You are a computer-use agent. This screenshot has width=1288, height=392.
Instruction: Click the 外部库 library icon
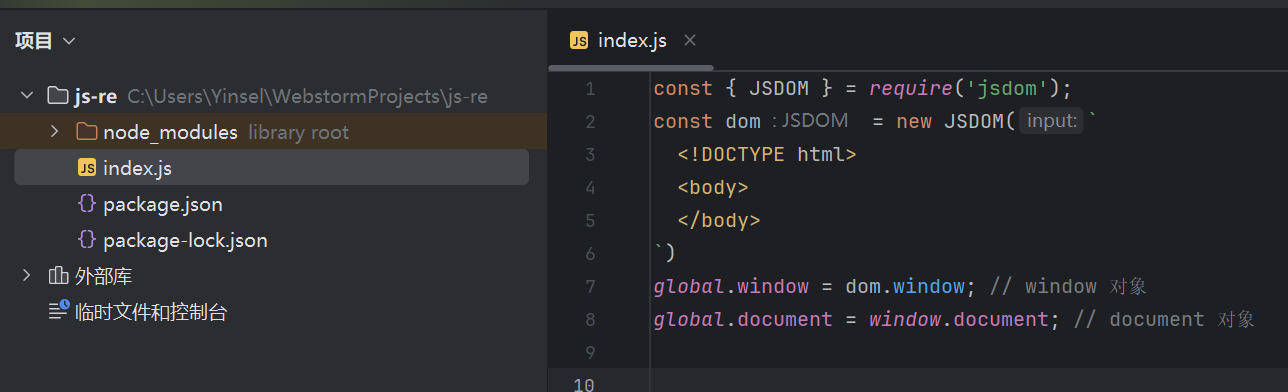[58, 276]
